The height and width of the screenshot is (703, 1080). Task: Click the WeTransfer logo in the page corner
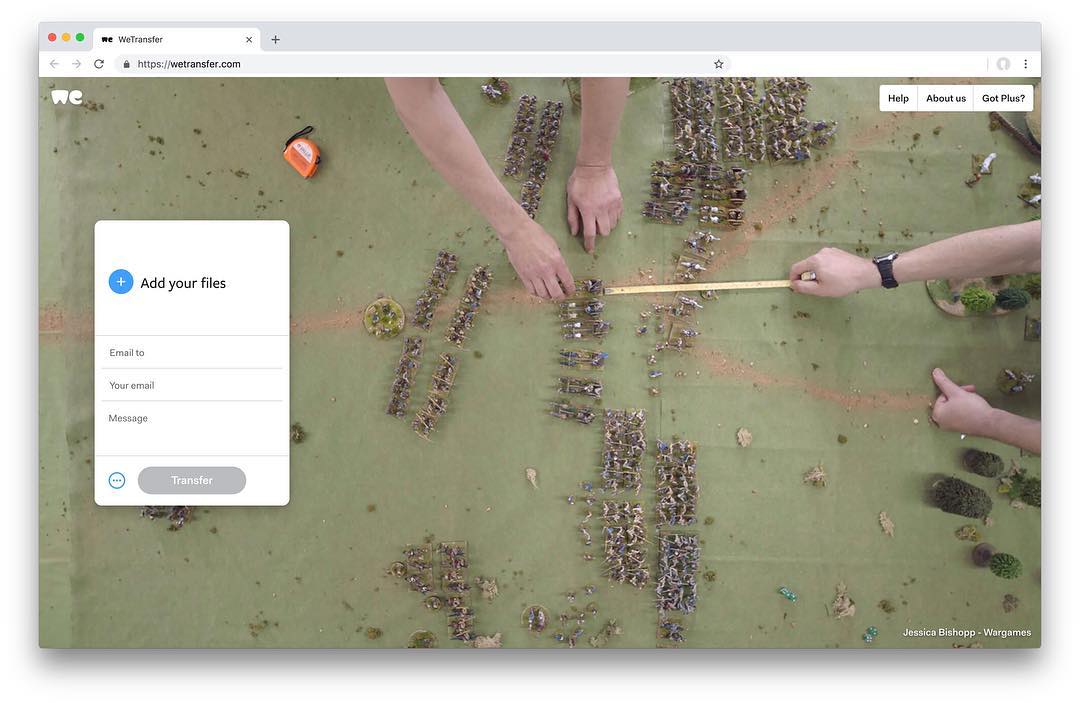tap(67, 97)
